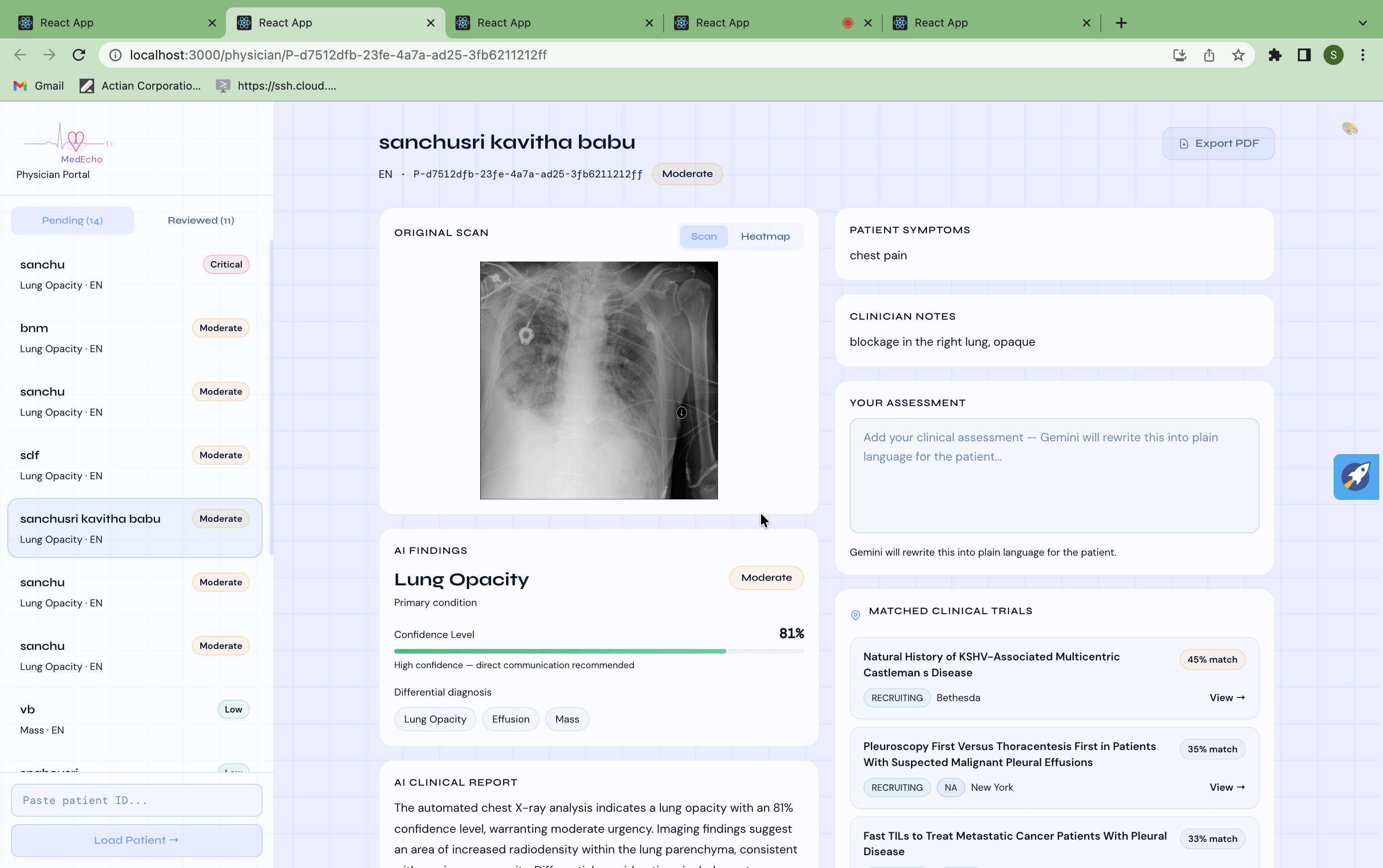Viewport: 1383px width, 868px height.
Task: Click the rocket launcher icon
Action: 1356,477
